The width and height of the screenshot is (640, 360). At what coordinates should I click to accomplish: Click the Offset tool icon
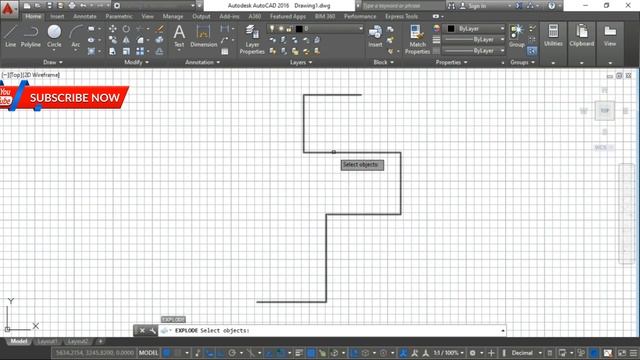(x=160, y=51)
